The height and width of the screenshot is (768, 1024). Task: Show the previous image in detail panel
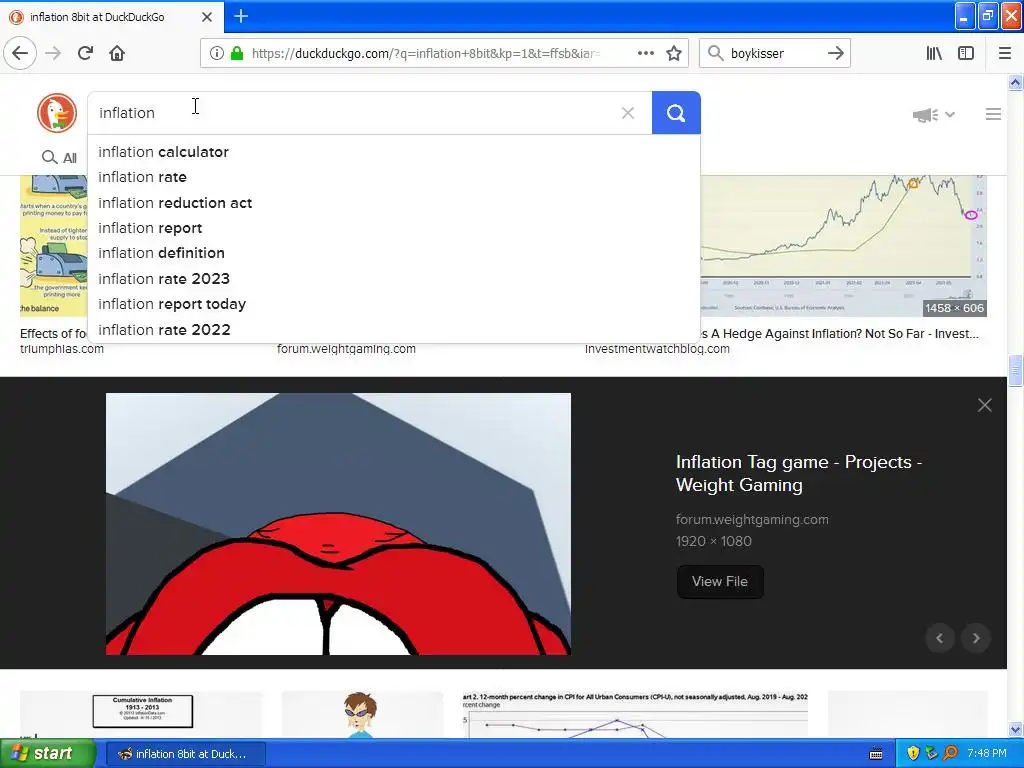[x=940, y=638]
